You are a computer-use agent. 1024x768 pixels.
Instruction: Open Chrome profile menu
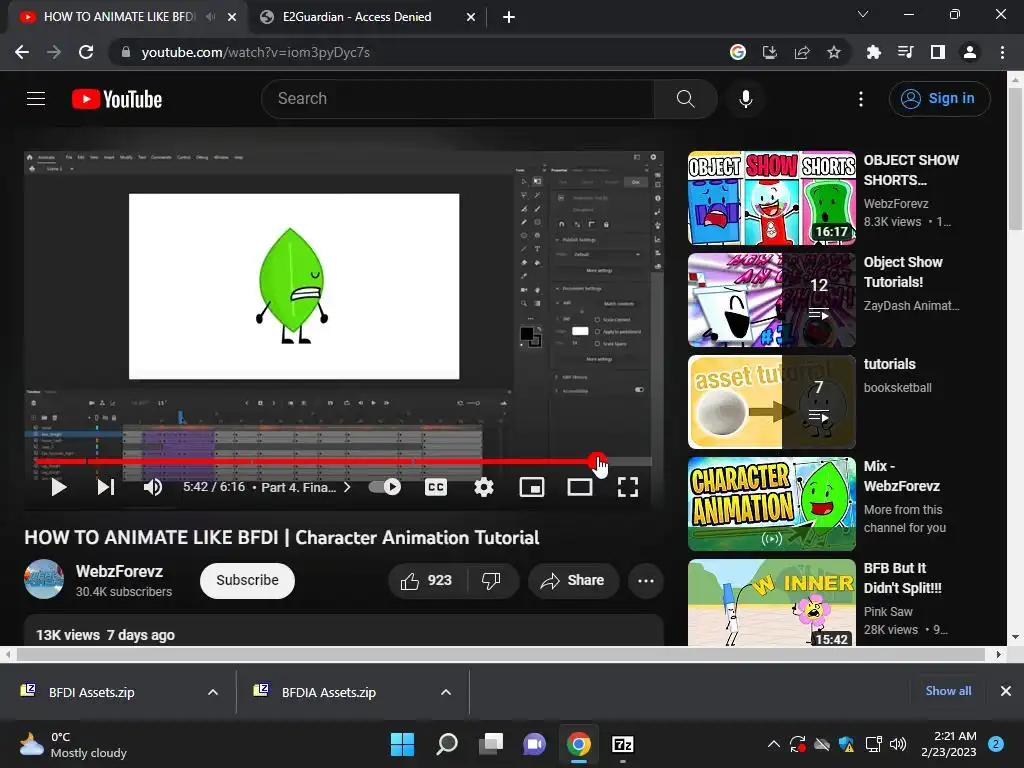tap(970, 52)
